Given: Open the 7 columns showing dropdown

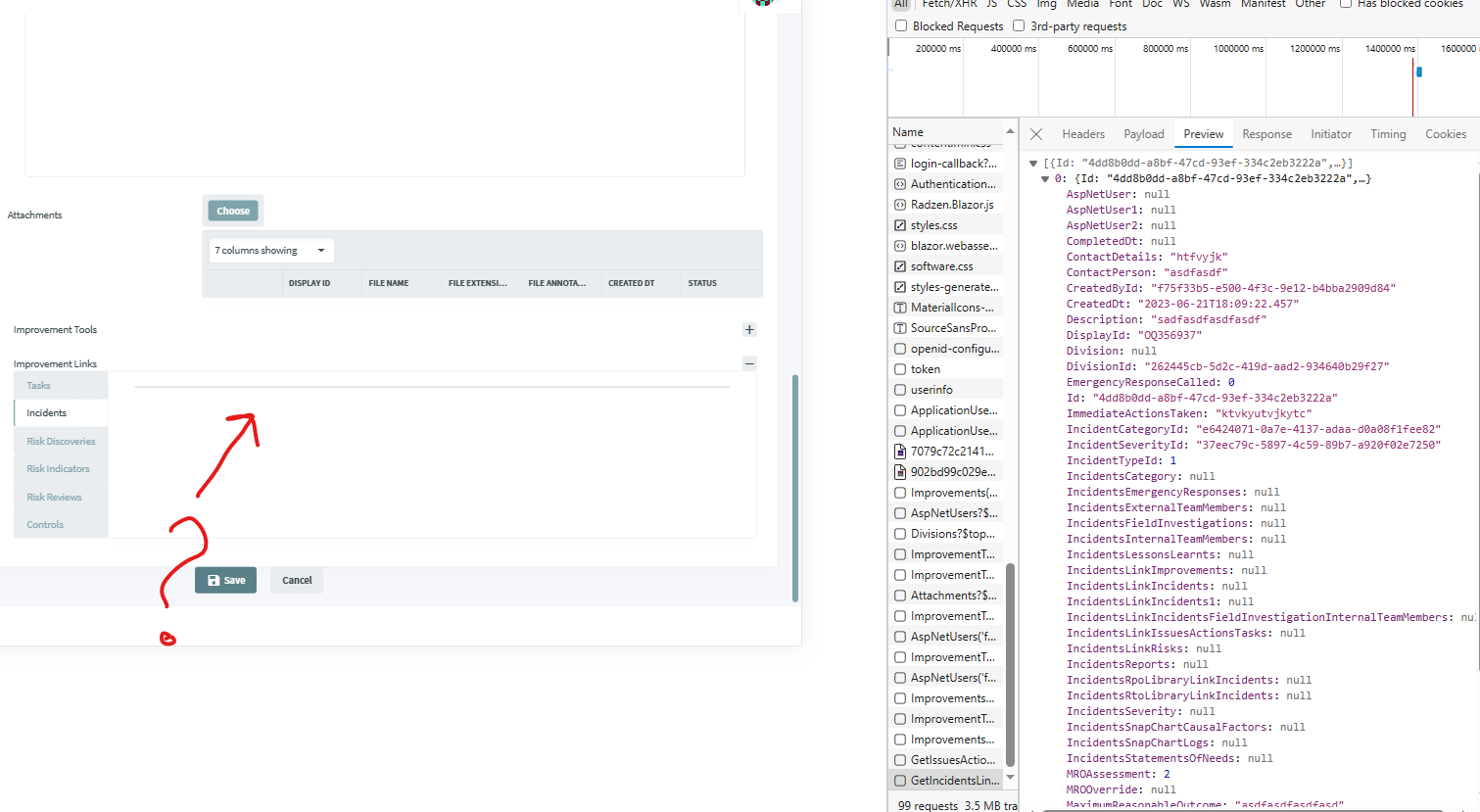Looking at the screenshot, I should click(271, 251).
